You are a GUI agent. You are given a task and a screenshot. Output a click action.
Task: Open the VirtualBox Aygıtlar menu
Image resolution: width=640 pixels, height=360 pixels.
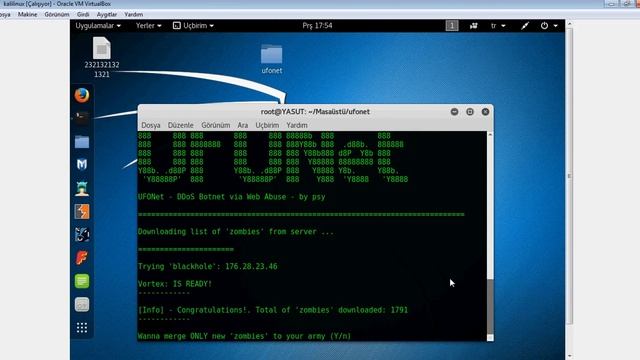point(107,14)
